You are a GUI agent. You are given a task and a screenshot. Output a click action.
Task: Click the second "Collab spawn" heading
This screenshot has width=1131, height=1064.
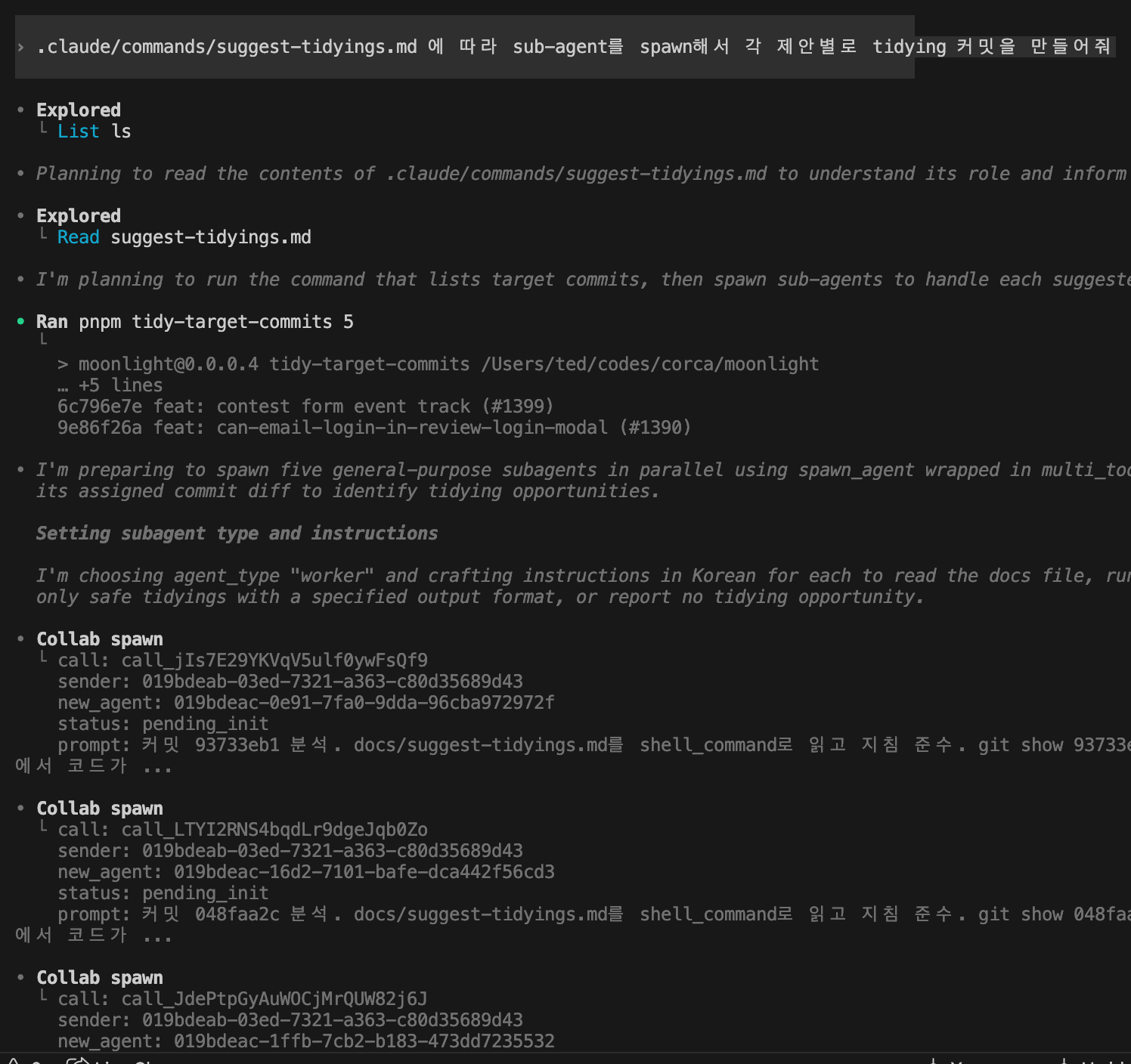pos(99,809)
